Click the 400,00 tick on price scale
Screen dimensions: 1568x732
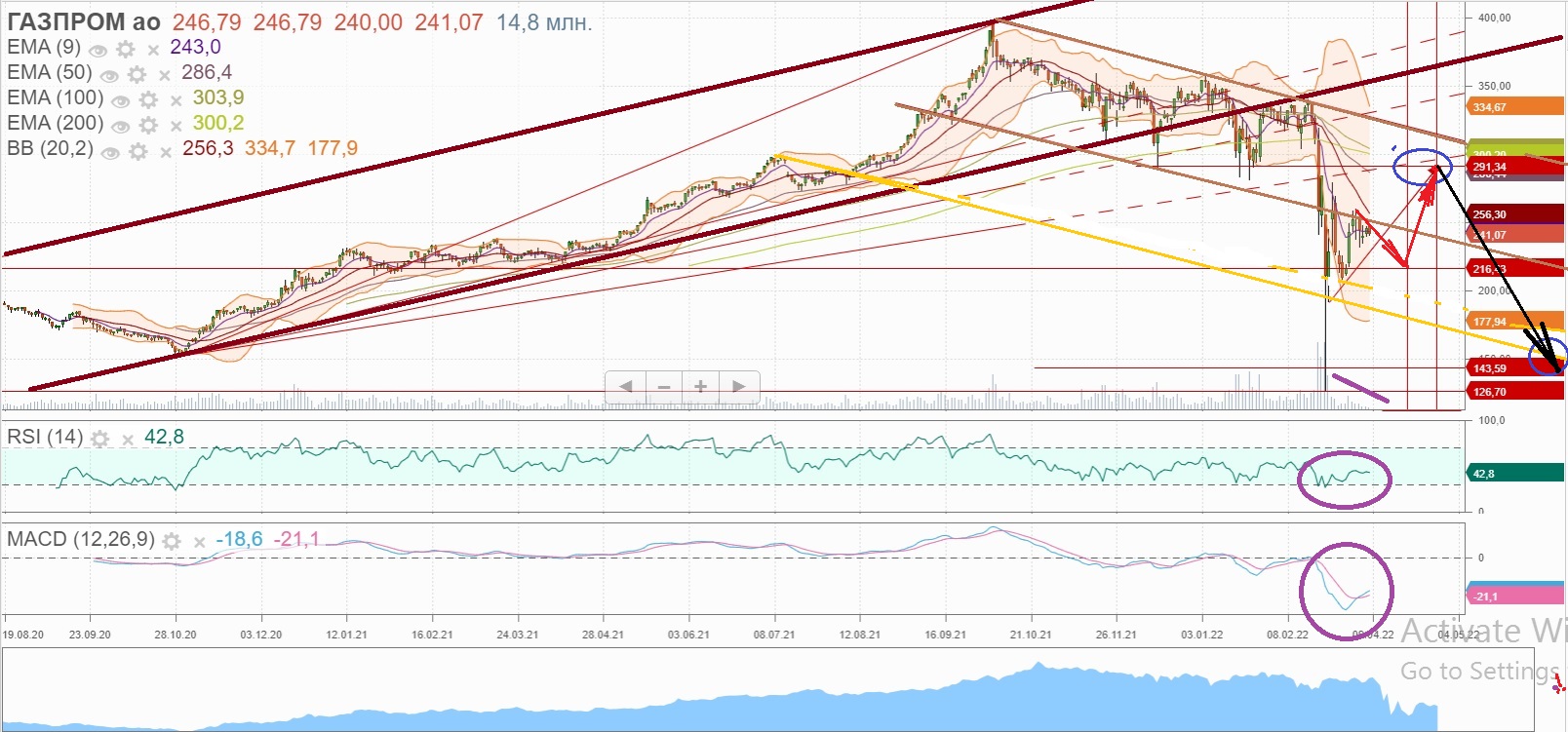click(x=1494, y=18)
